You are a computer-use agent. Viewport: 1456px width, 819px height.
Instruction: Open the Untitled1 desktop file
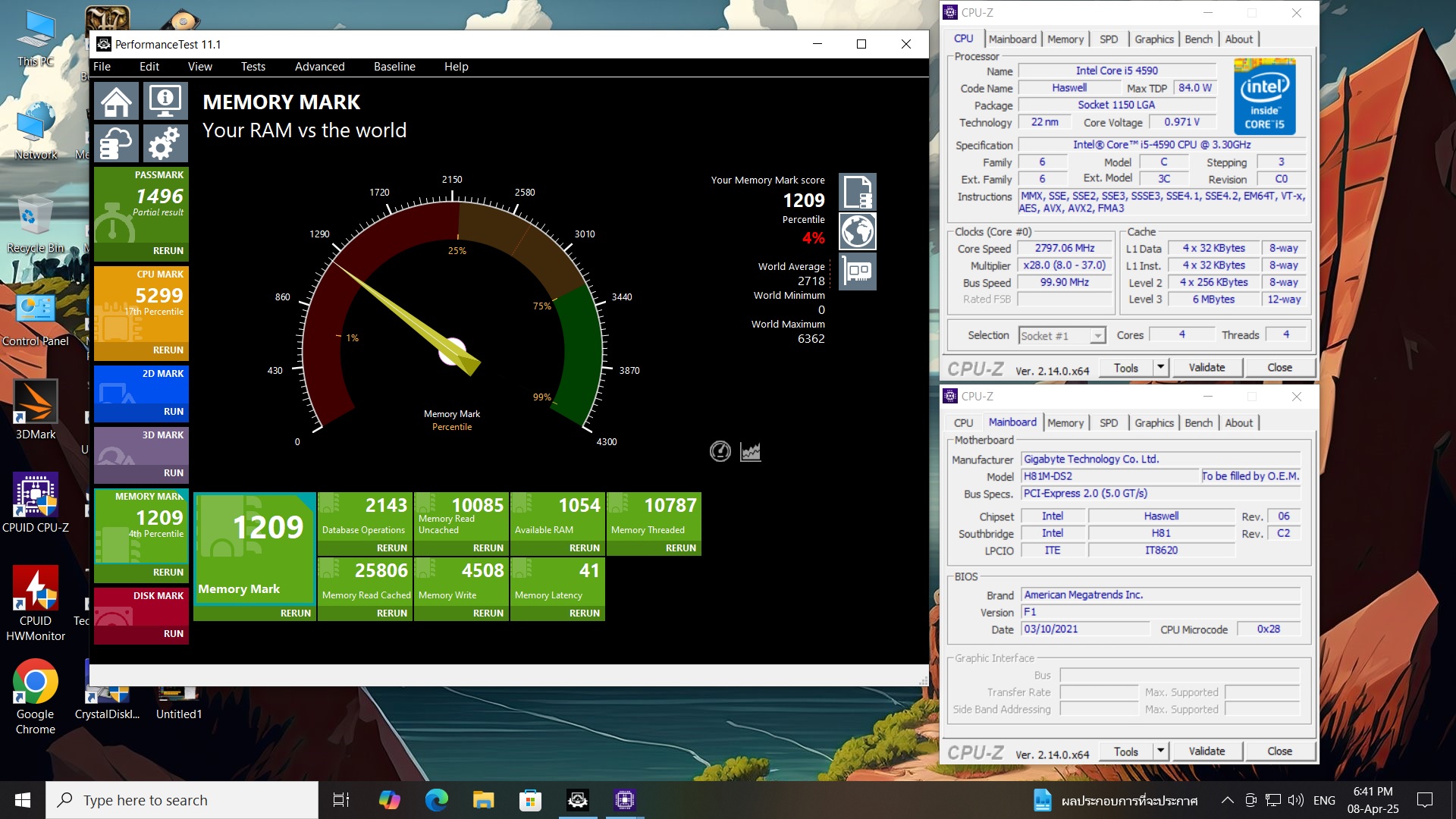coord(179,701)
